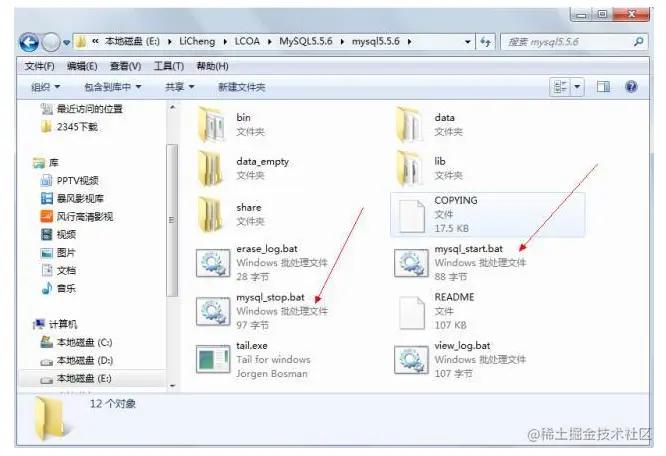Click the 新建文件夹 button
The image size is (666, 456).
[x=241, y=87]
